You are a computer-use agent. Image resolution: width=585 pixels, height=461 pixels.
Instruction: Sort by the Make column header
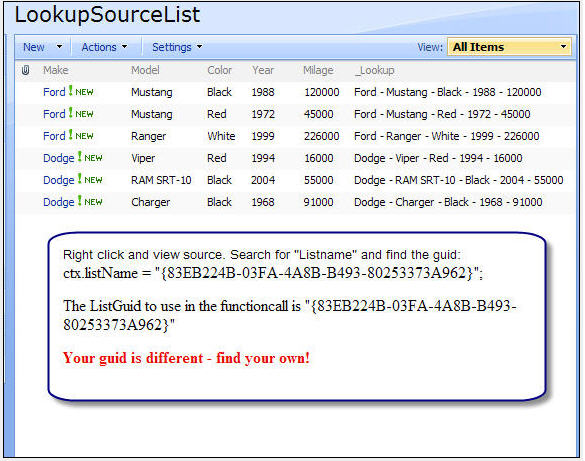pyautogui.click(x=56, y=70)
